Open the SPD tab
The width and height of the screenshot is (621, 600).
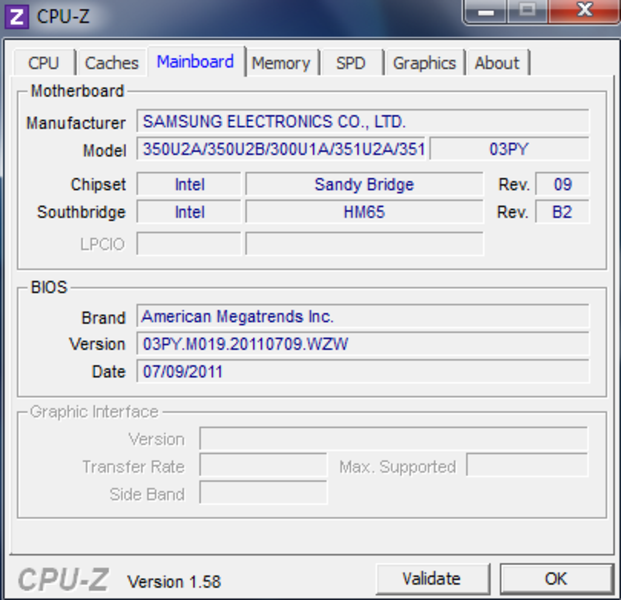(x=351, y=63)
